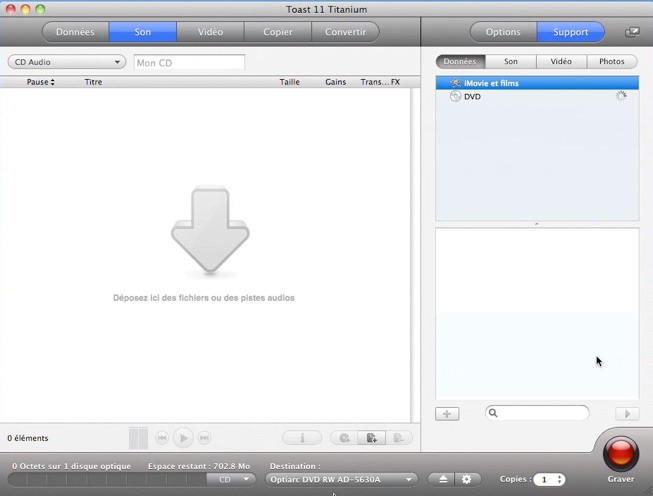This screenshot has width=653, height=496.
Task: Click the media browser pane divider handle
Action: click(537, 224)
